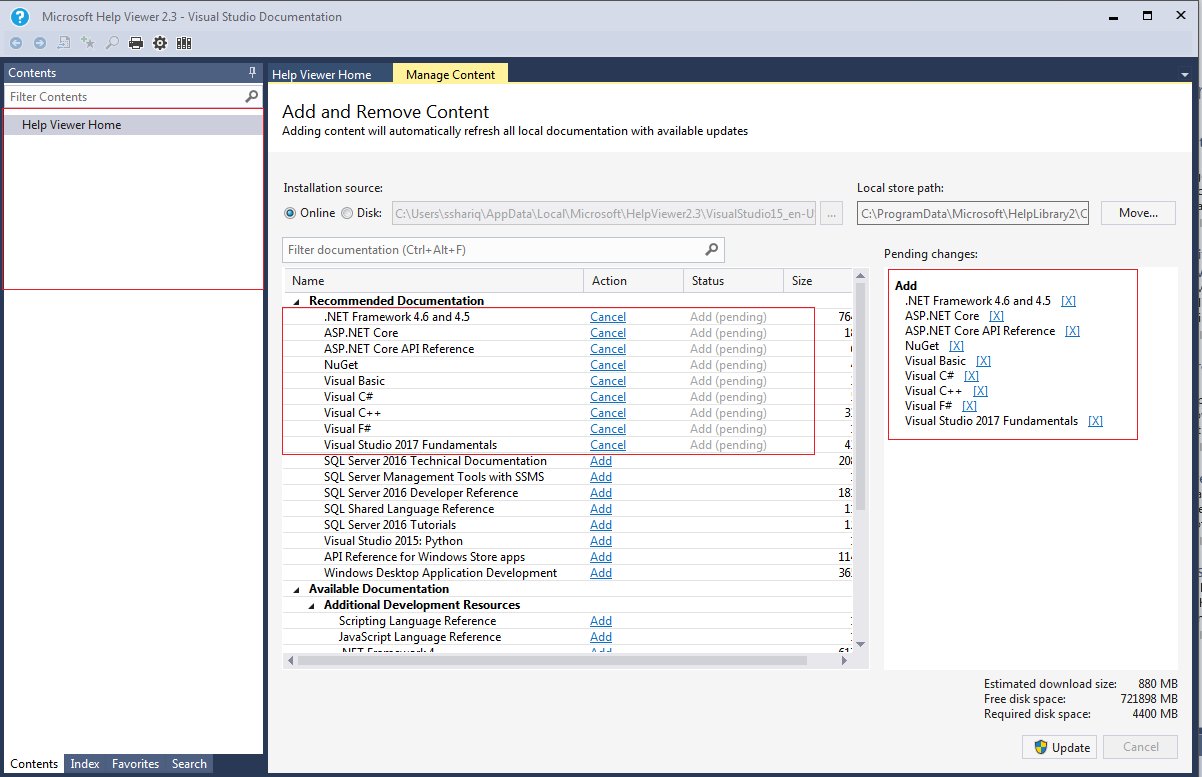Remove Visual Basic pending [X]

[x=983, y=361]
